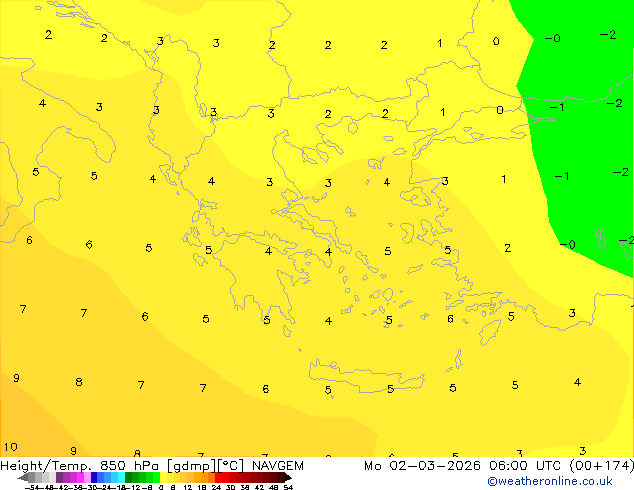
Task: Select the '850' pressure level value
Action: coord(112,466)
